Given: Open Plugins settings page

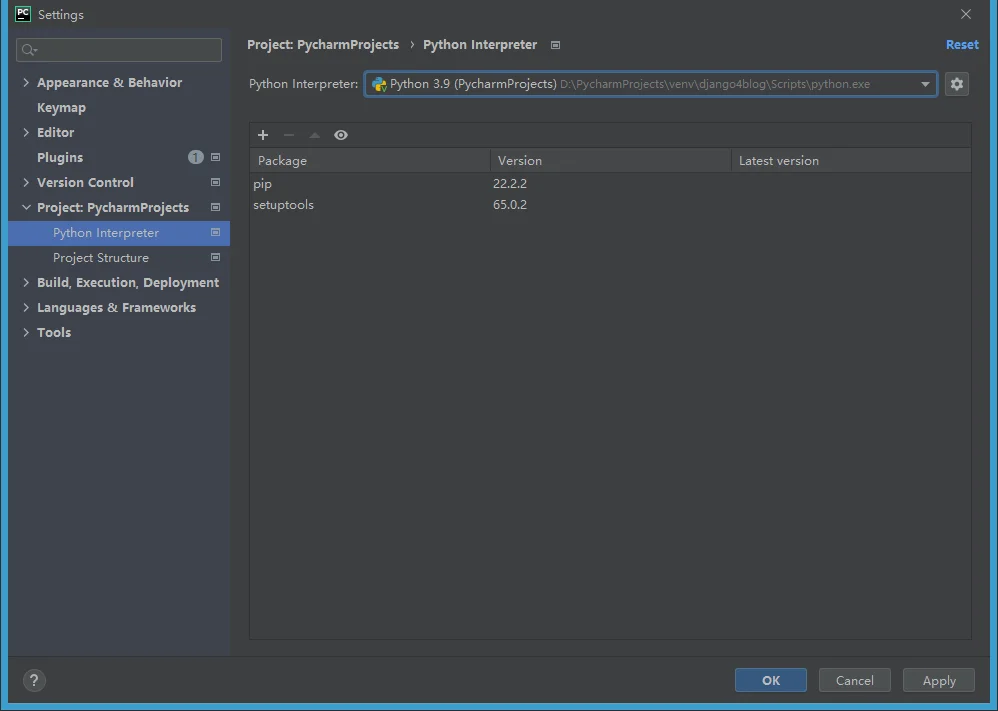Looking at the screenshot, I should pyautogui.click(x=60, y=157).
